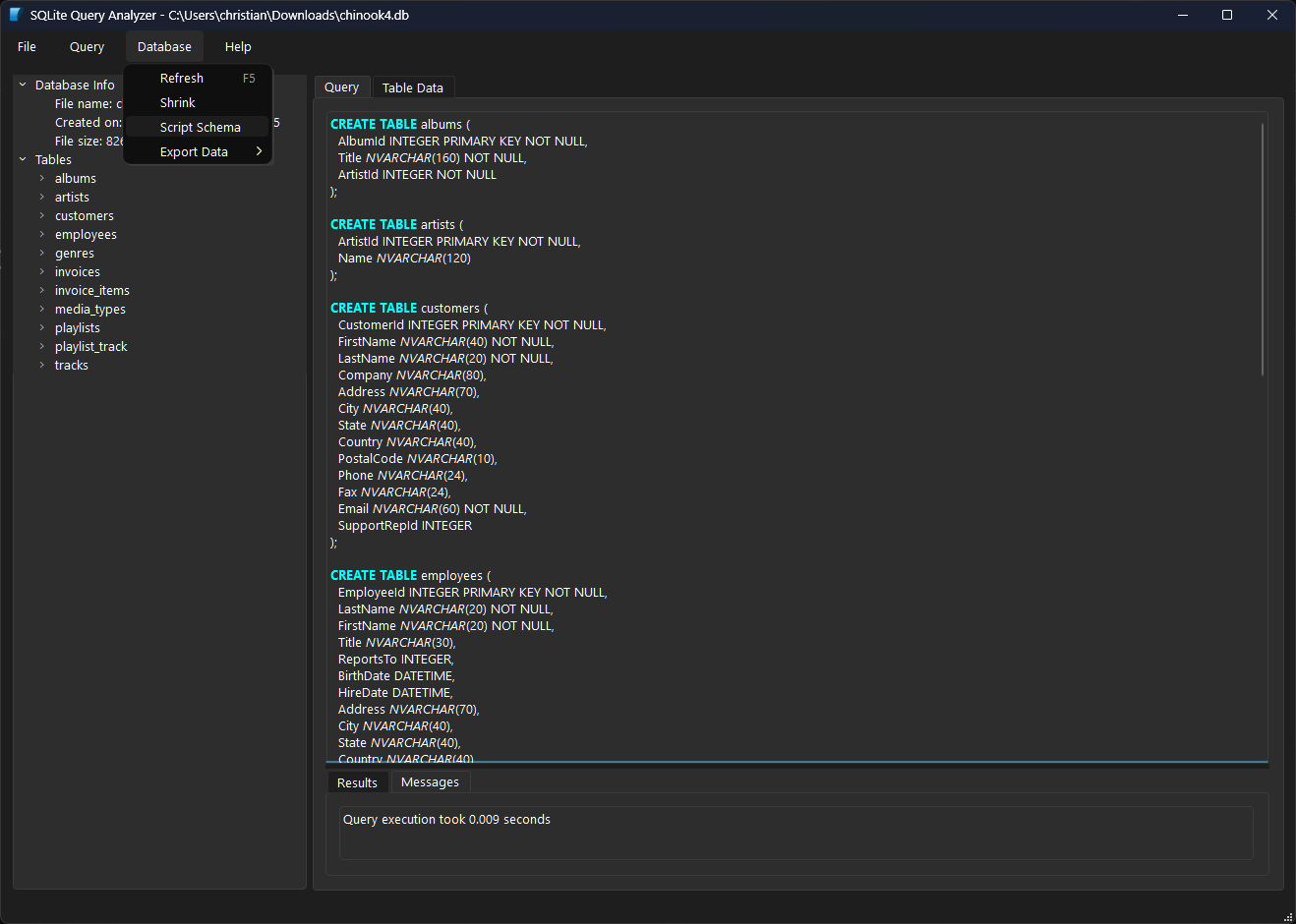Select the invoices table in tree
1296x924 pixels.
(x=78, y=271)
